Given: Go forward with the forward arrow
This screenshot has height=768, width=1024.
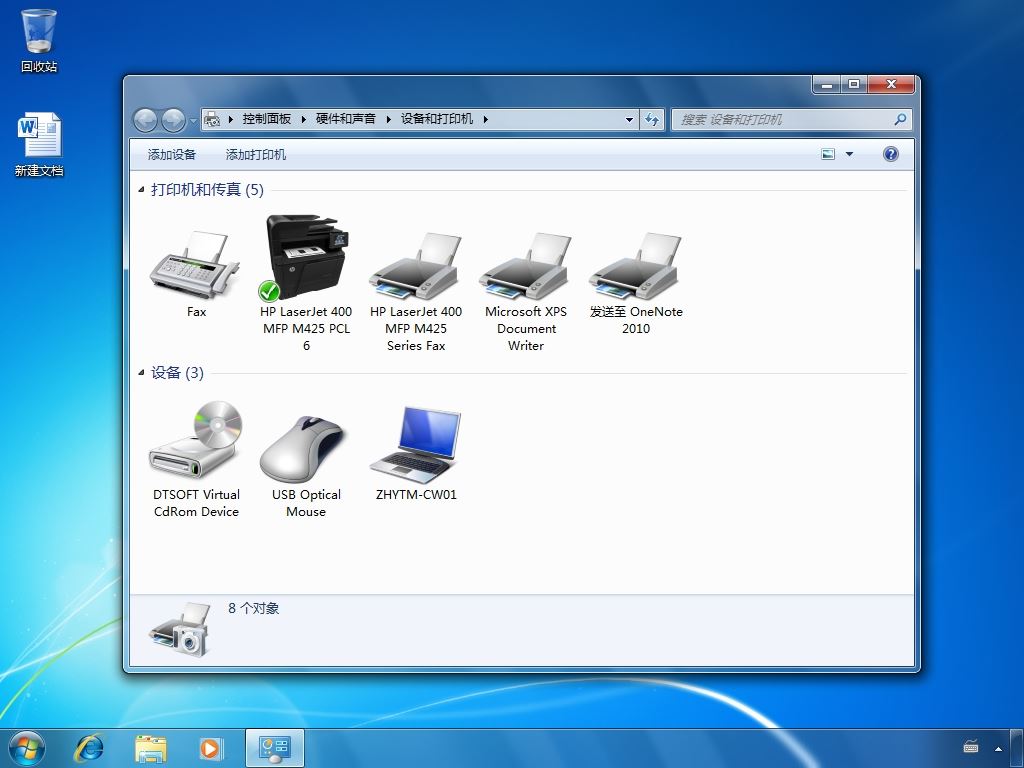Looking at the screenshot, I should coord(173,120).
